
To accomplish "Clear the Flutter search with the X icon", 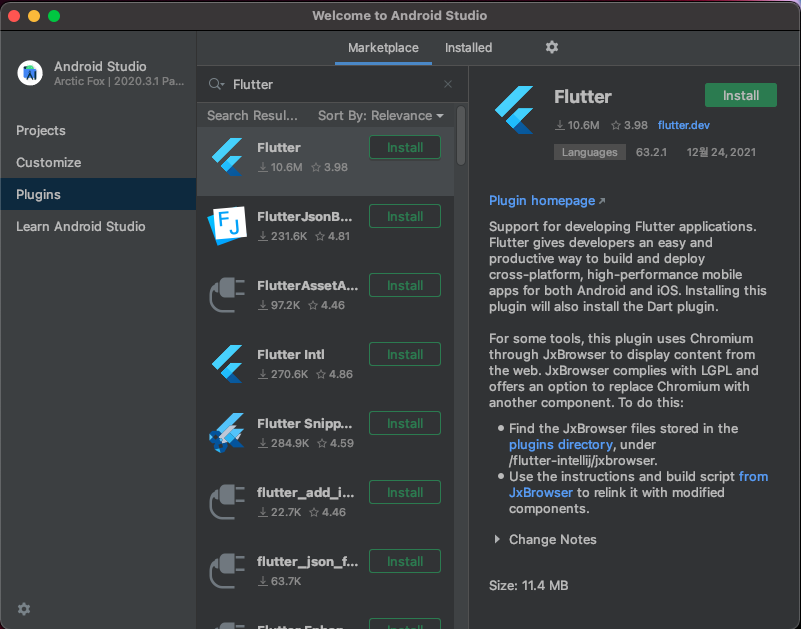I will [448, 84].
